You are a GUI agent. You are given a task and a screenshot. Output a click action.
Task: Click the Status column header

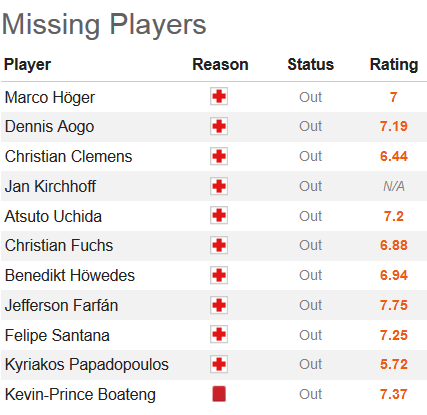point(311,64)
